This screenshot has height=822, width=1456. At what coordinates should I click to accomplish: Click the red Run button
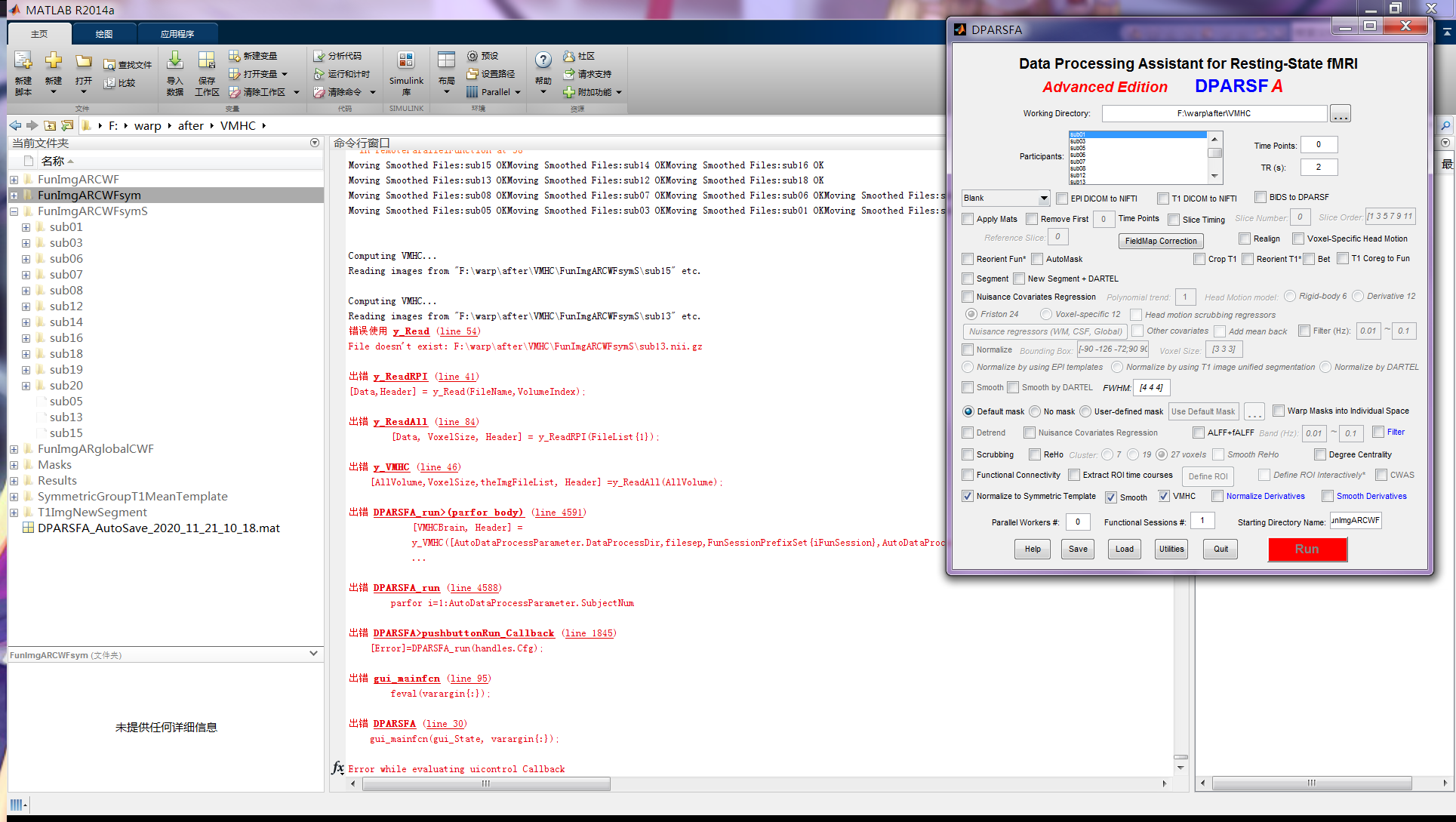tap(1307, 549)
